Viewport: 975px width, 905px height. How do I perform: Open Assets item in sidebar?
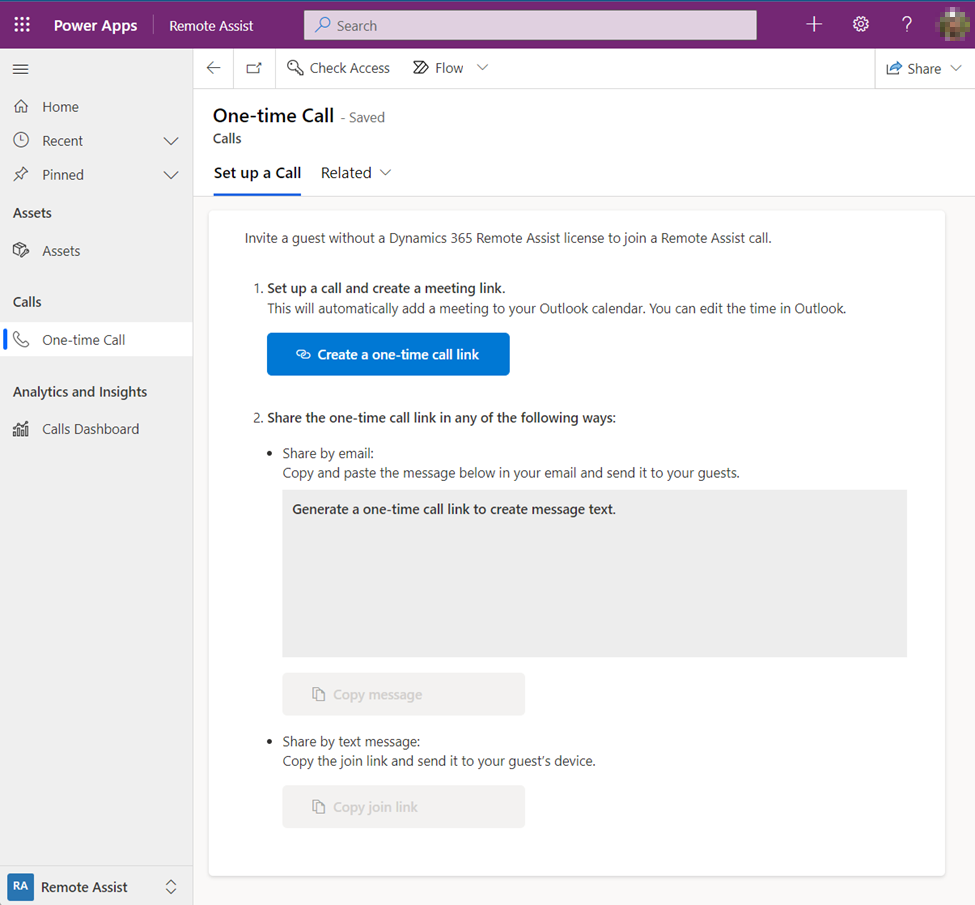click(96, 251)
